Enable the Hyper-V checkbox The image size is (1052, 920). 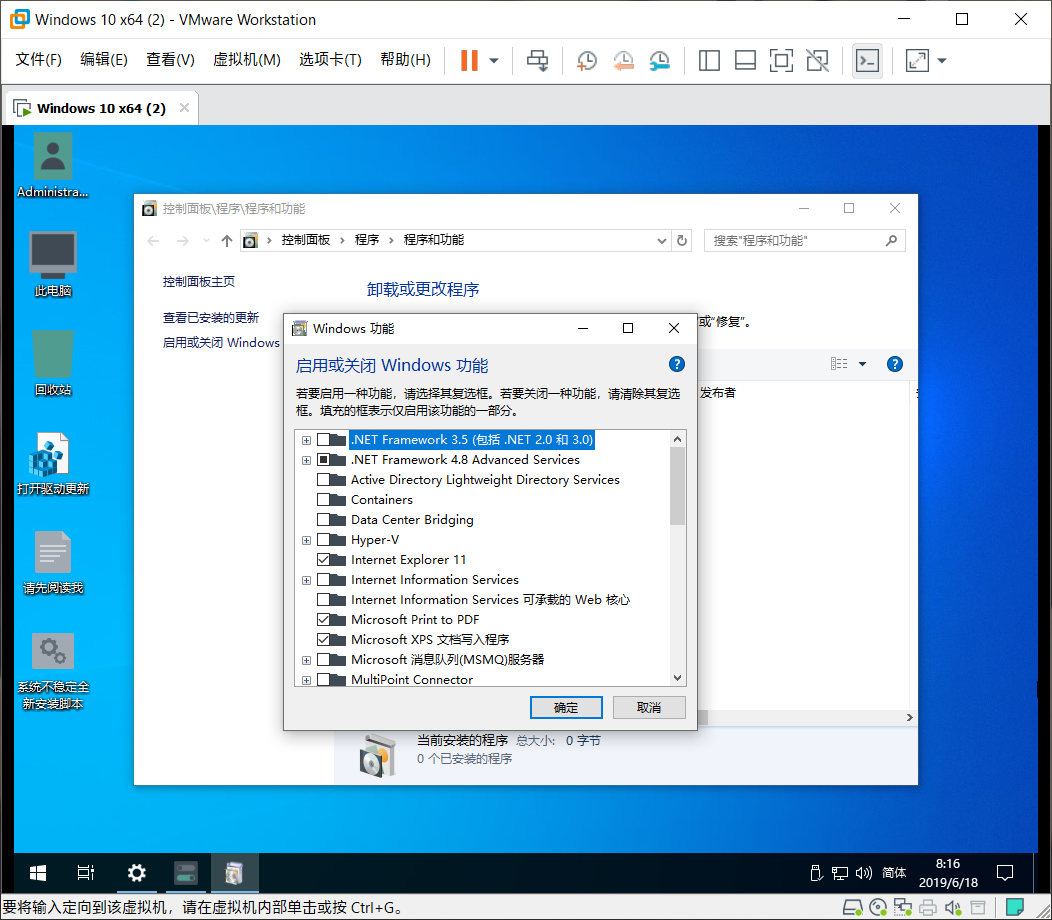pos(324,540)
